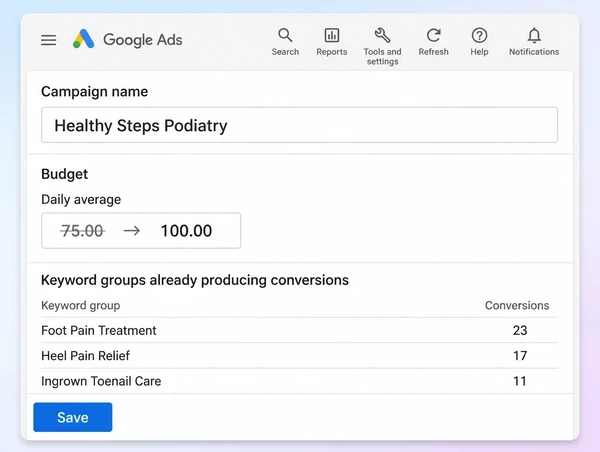This screenshot has height=452, width=600.
Task: Click the Google Ads title text
Action: (x=143, y=40)
